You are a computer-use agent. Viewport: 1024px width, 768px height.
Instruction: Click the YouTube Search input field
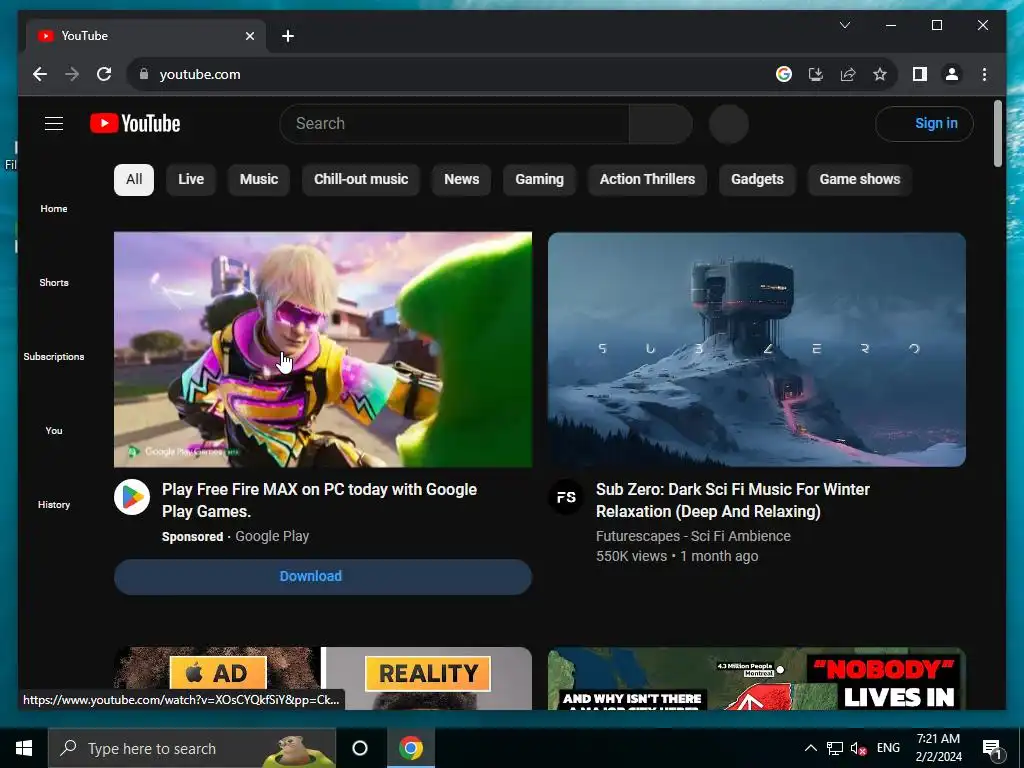pyautogui.click(x=455, y=123)
